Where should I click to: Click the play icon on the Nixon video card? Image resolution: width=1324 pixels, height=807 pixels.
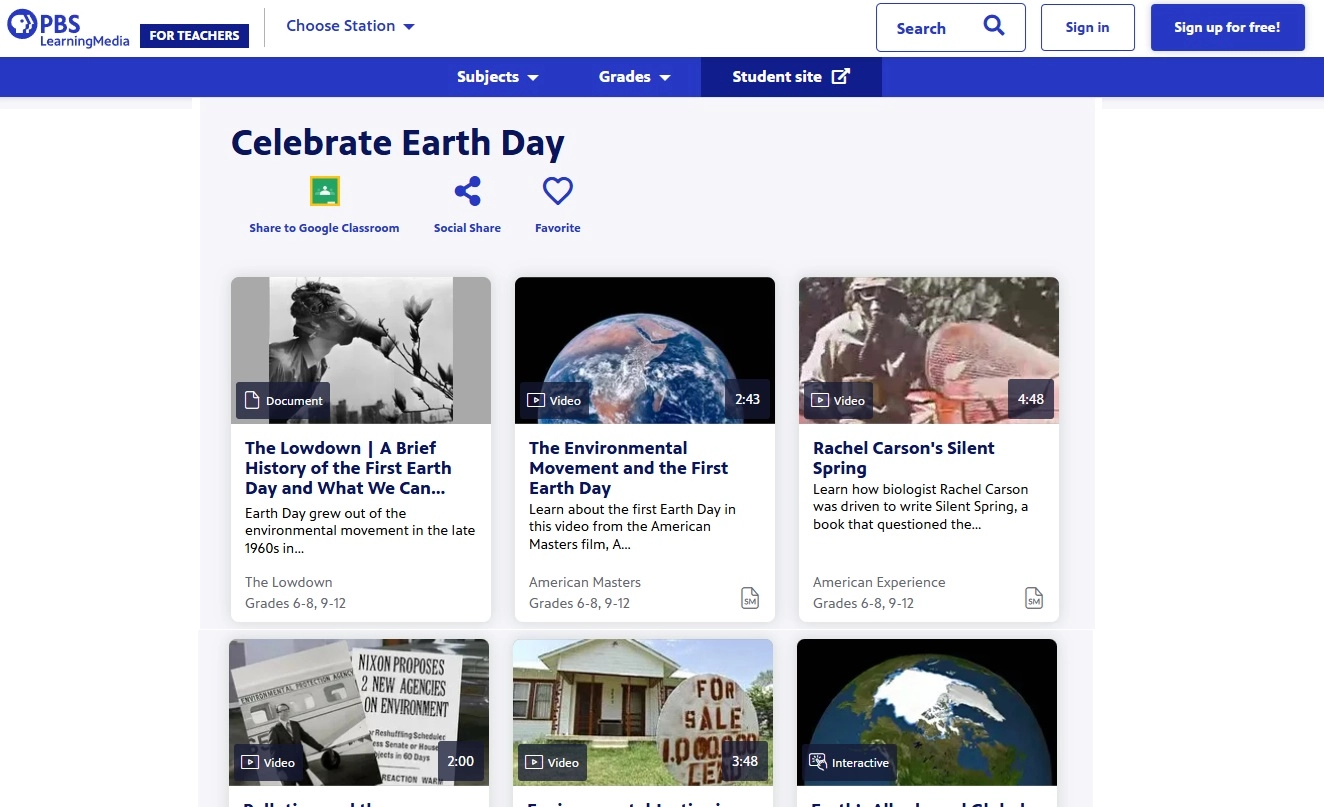pyautogui.click(x=250, y=761)
